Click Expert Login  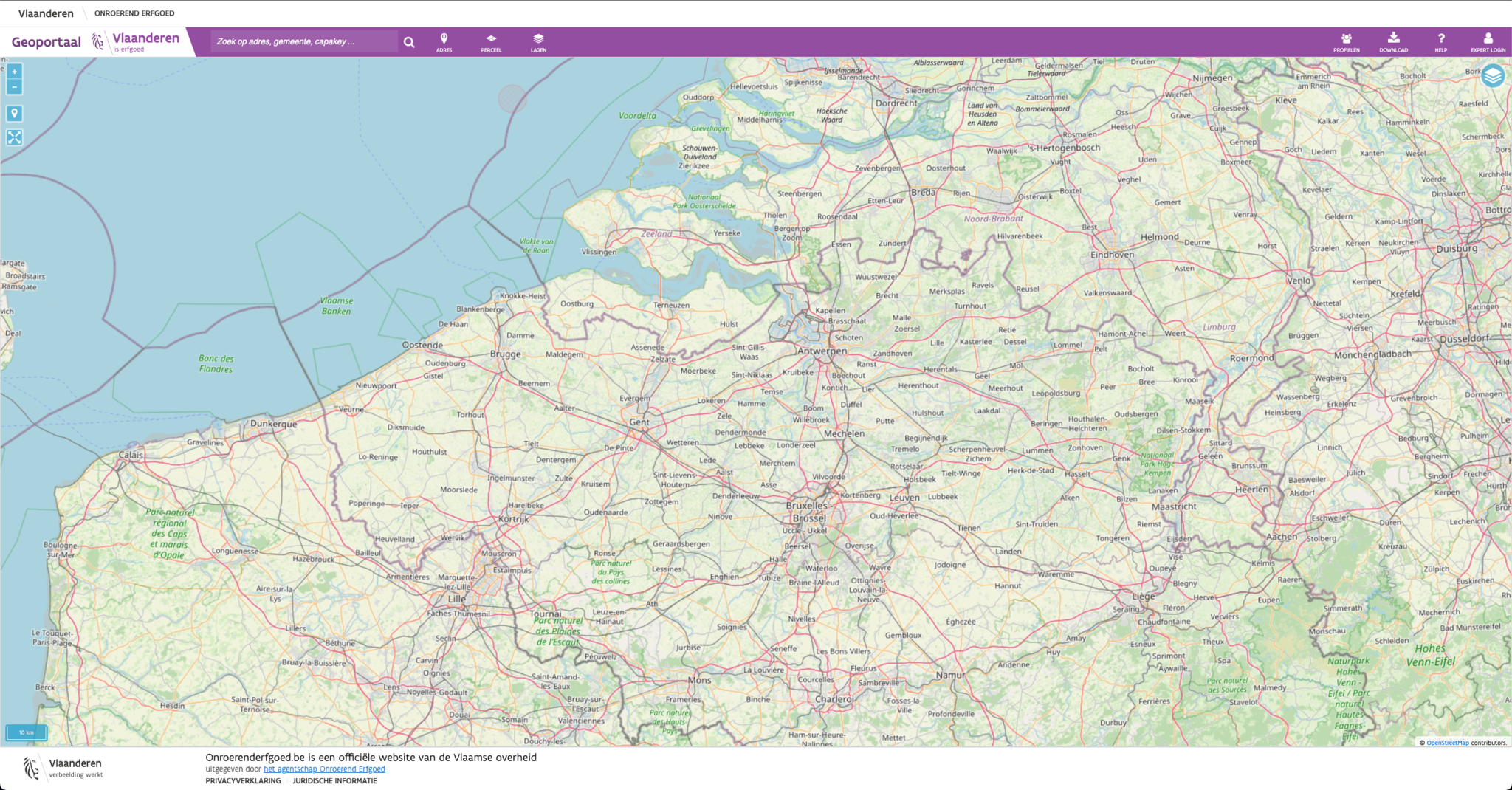[x=1488, y=42]
